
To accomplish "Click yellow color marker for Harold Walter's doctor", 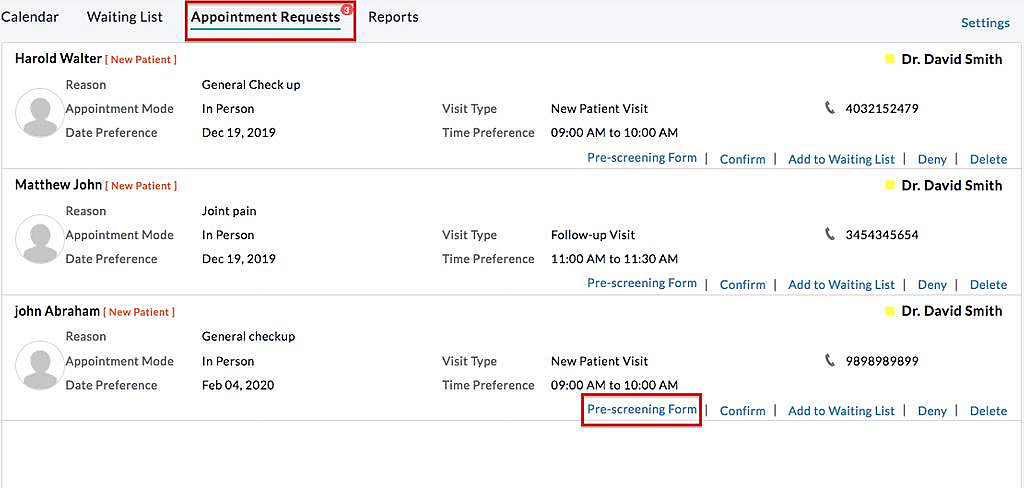I will point(890,59).
